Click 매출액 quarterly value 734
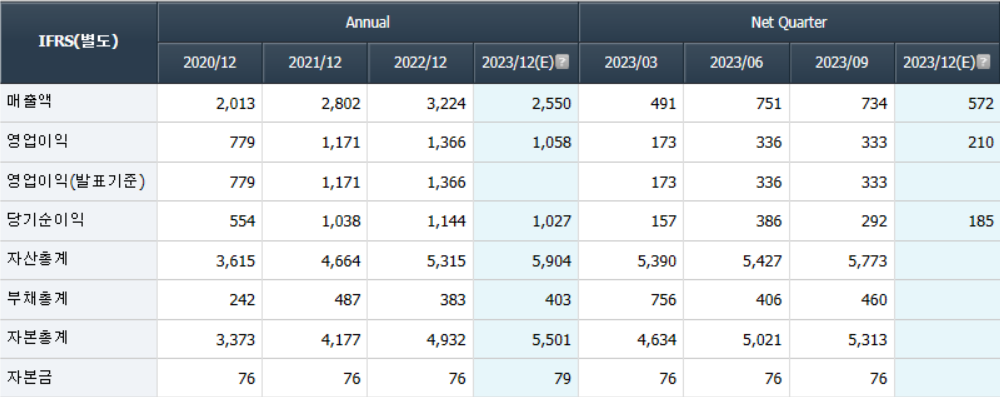Screen dimensions: 1000x397 coord(875,104)
